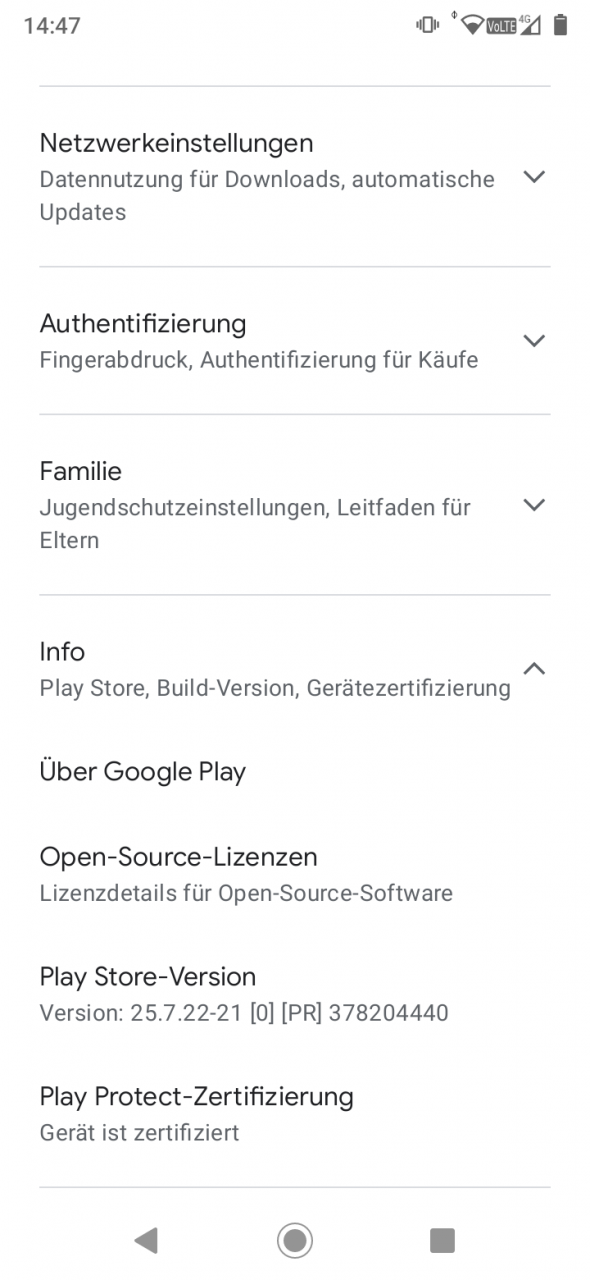This screenshot has width=590, height=1280.
Task: Tap the Android back navigation button
Action: 146,1240
